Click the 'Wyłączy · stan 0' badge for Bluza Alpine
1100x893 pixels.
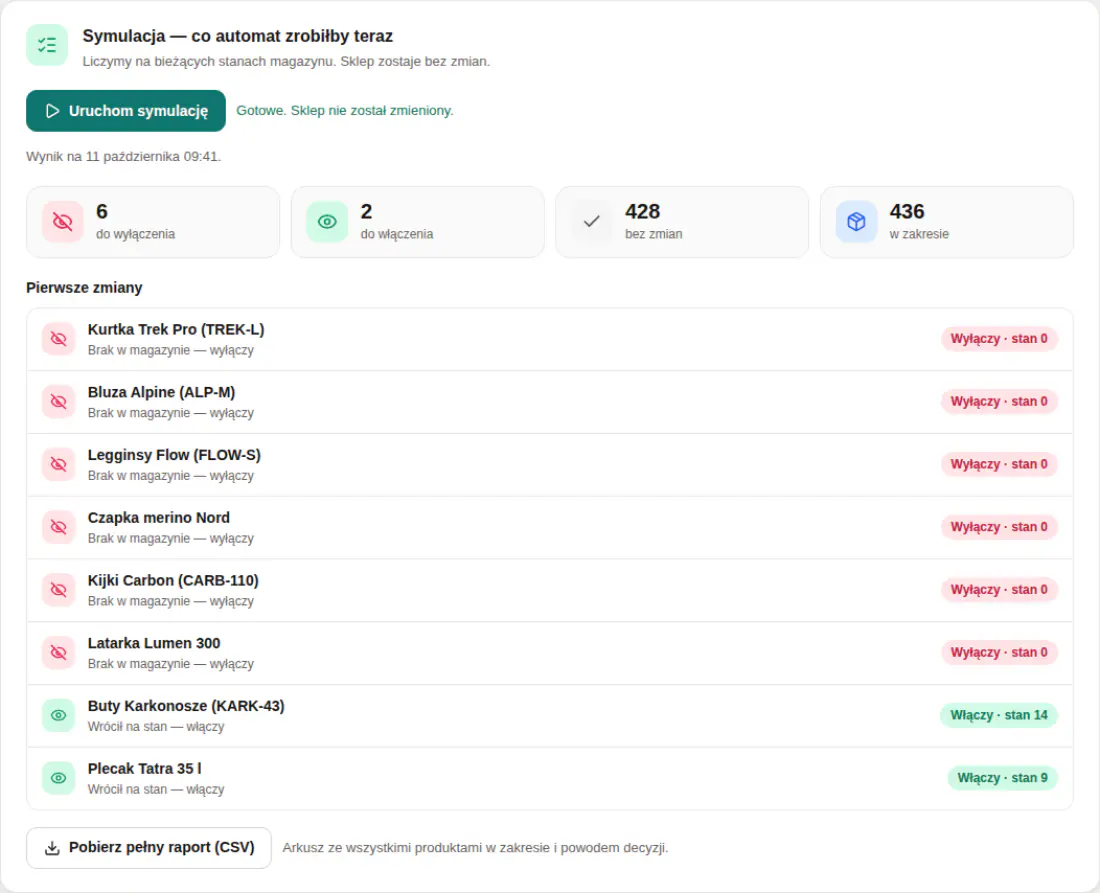click(x=999, y=401)
